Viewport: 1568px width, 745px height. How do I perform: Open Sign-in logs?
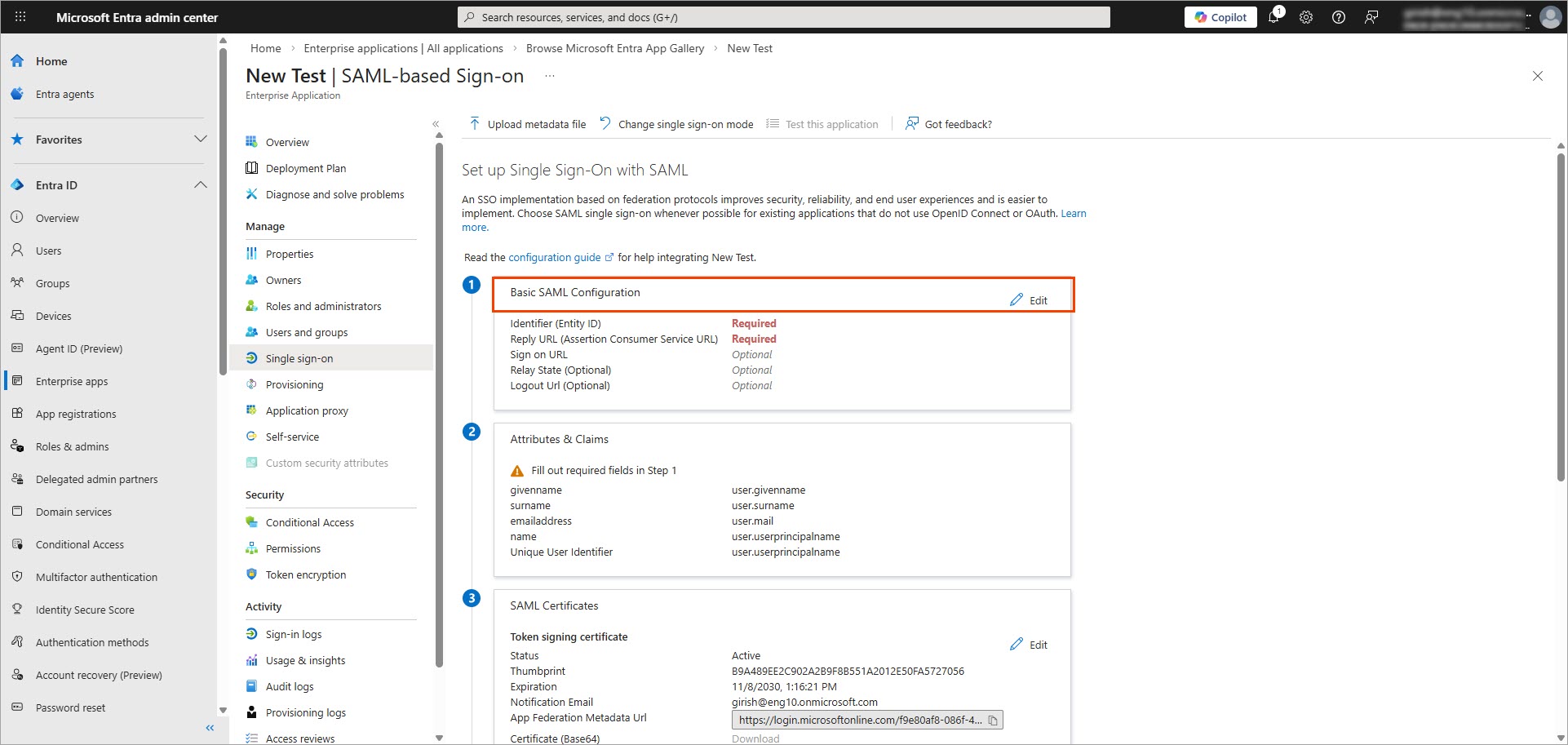tap(293, 634)
